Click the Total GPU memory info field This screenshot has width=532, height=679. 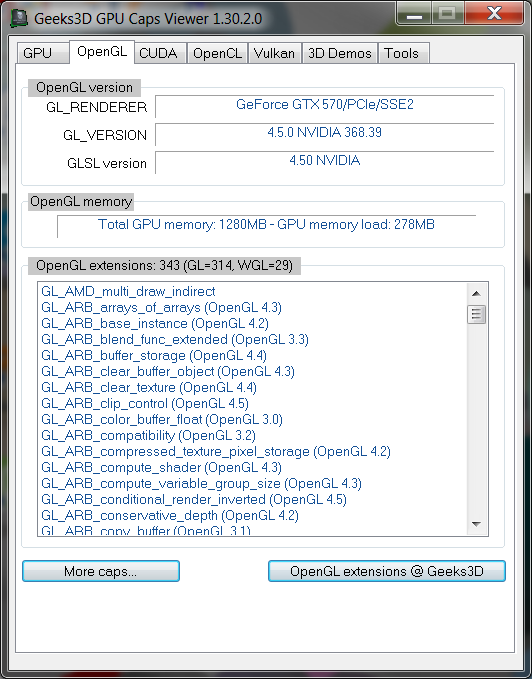(x=266, y=226)
